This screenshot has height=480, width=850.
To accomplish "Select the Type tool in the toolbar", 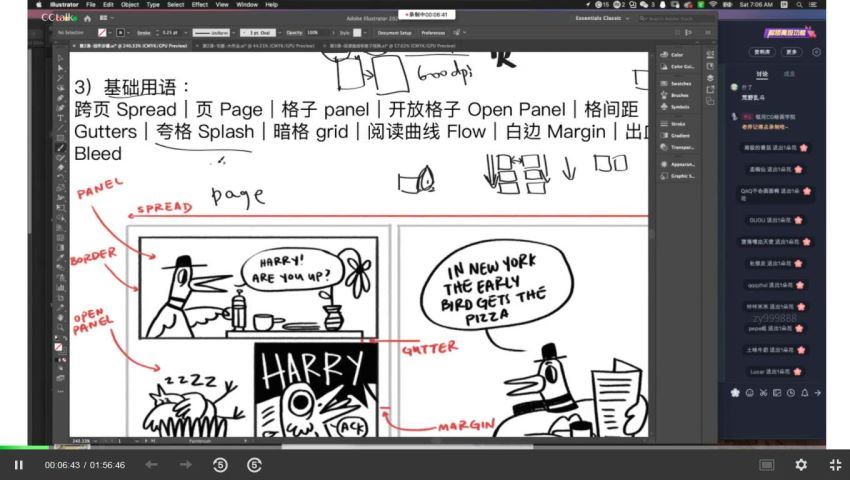I will pyautogui.click(x=60, y=118).
